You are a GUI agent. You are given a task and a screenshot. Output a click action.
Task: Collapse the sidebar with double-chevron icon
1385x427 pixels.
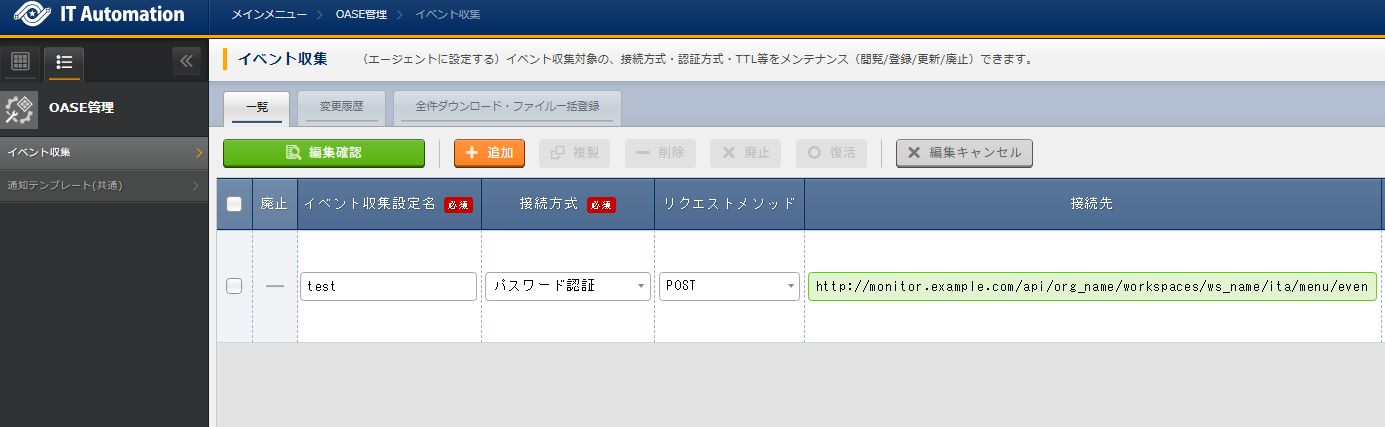pyautogui.click(x=186, y=62)
